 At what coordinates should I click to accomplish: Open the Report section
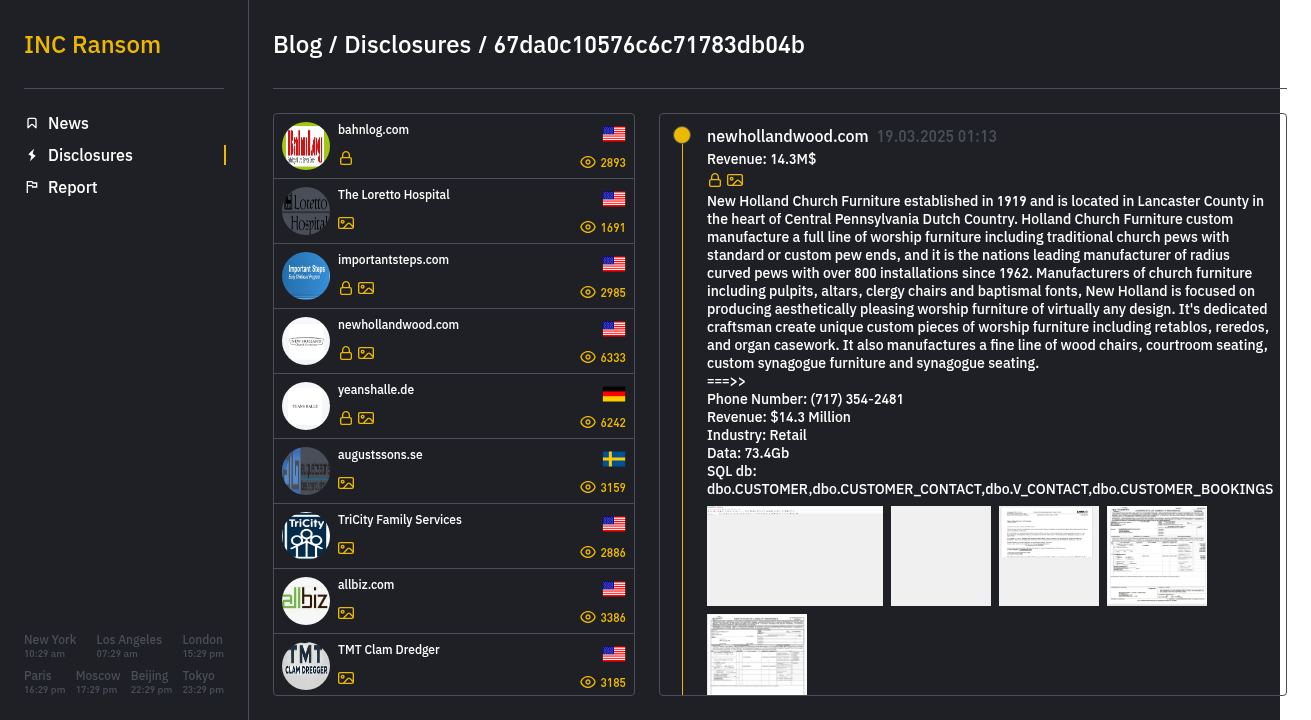point(72,187)
